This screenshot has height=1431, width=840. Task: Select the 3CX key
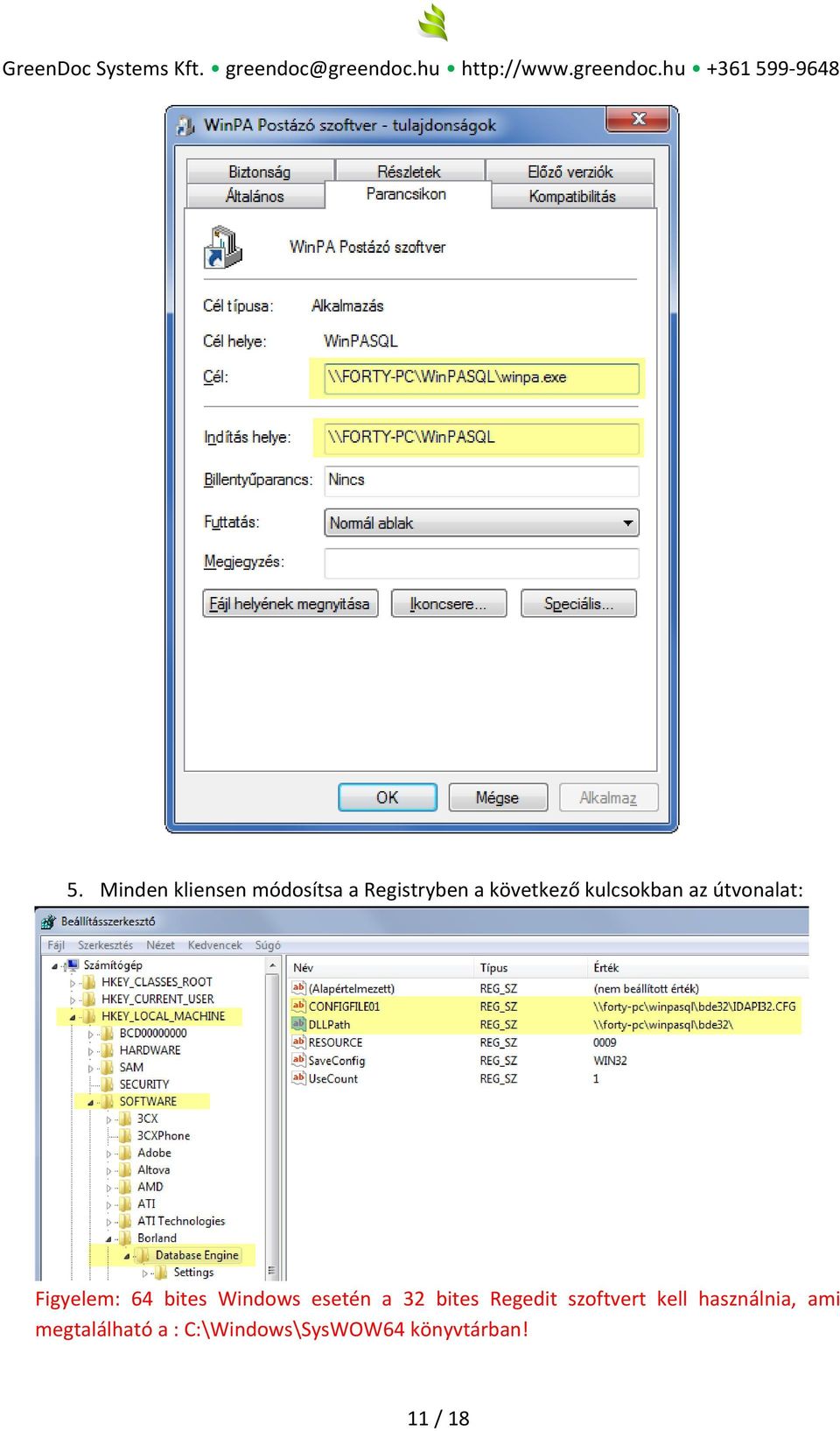tap(148, 1119)
